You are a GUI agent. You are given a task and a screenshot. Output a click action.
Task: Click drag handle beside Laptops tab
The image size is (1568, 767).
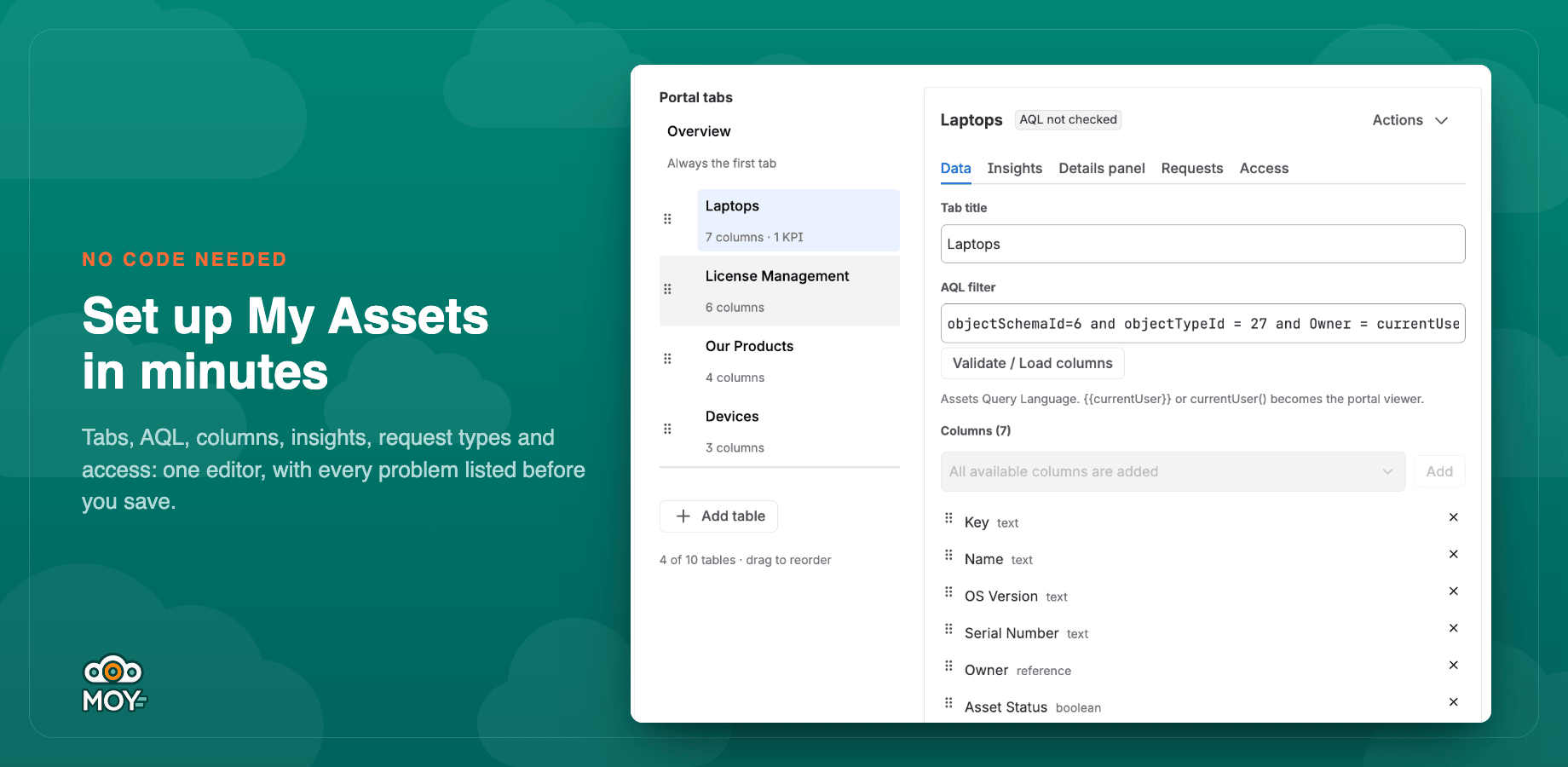coord(667,219)
